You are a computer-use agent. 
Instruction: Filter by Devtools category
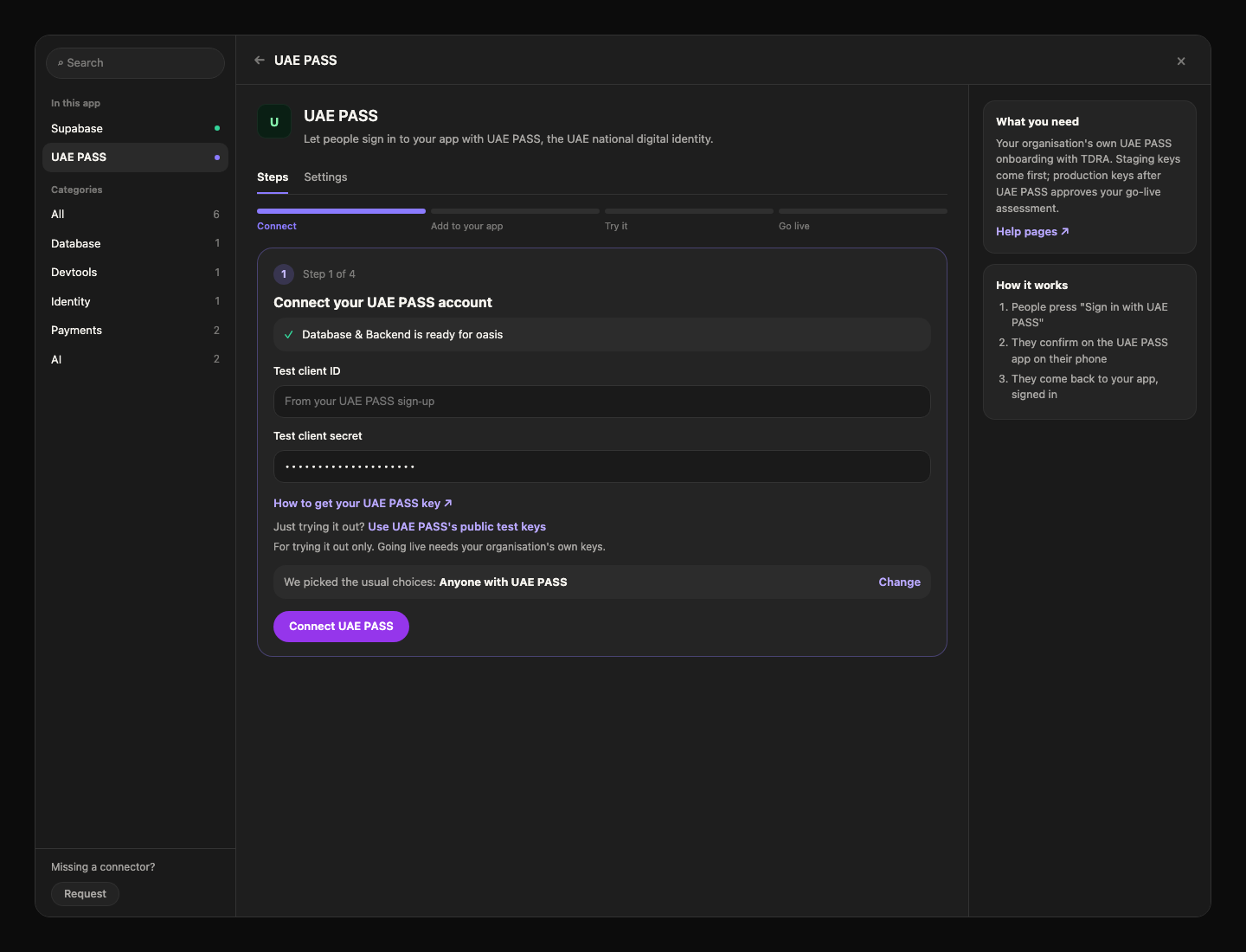tap(135, 273)
